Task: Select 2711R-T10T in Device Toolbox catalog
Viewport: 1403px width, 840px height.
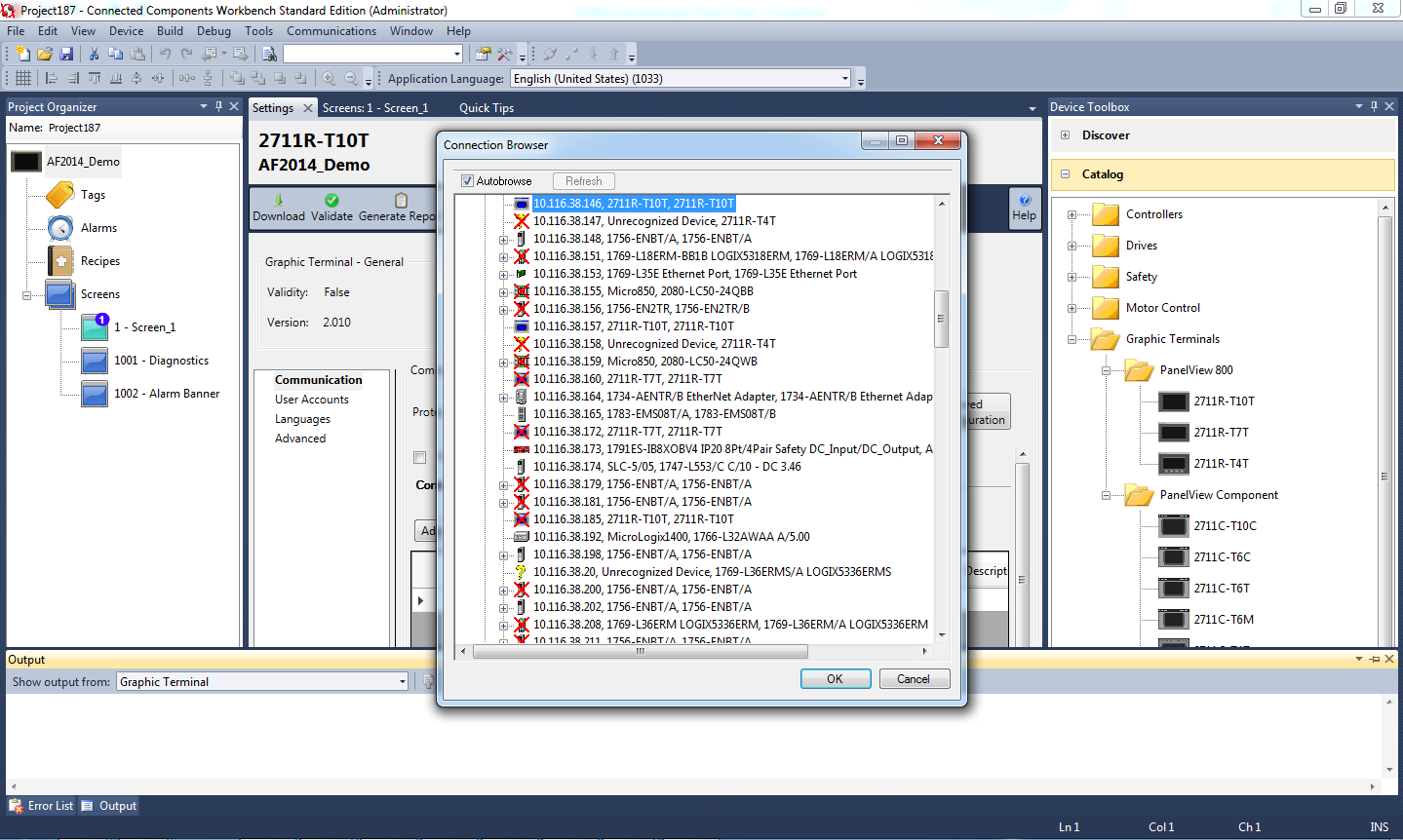Action: tap(1224, 401)
